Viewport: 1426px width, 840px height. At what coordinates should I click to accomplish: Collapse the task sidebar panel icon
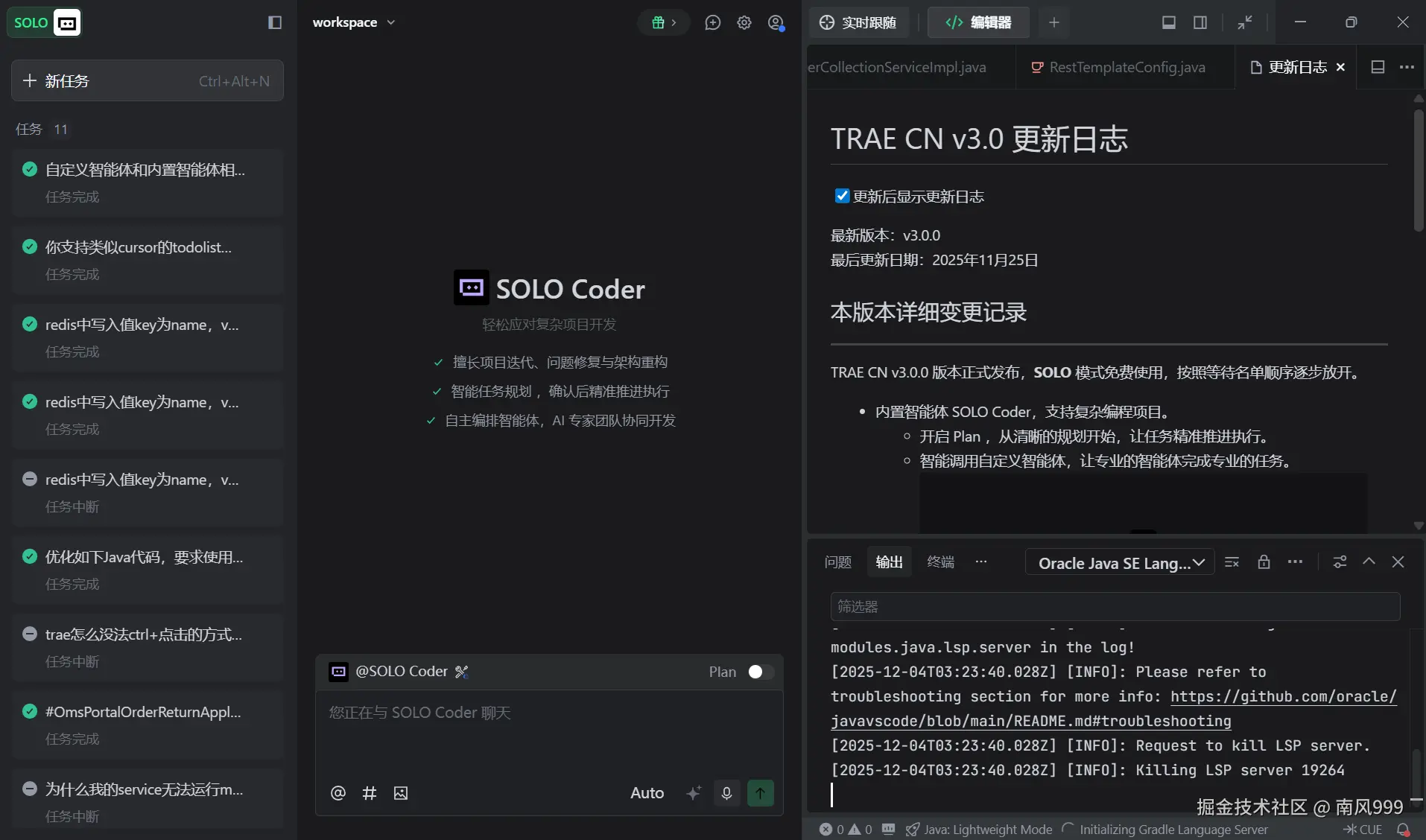(275, 22)
